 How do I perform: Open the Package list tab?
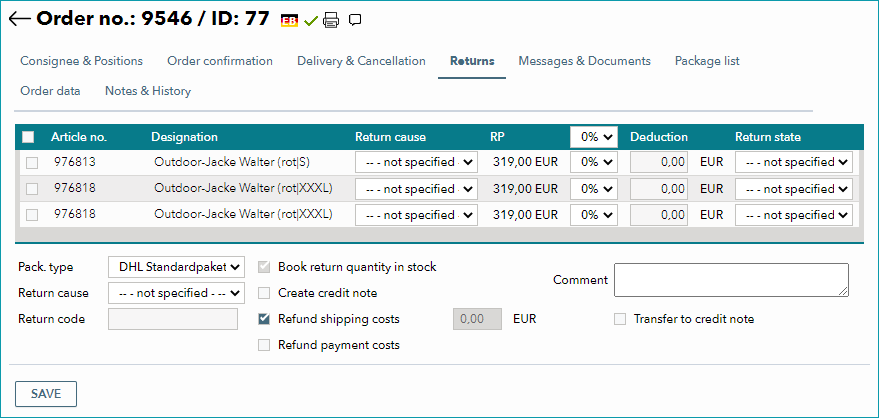707,61
